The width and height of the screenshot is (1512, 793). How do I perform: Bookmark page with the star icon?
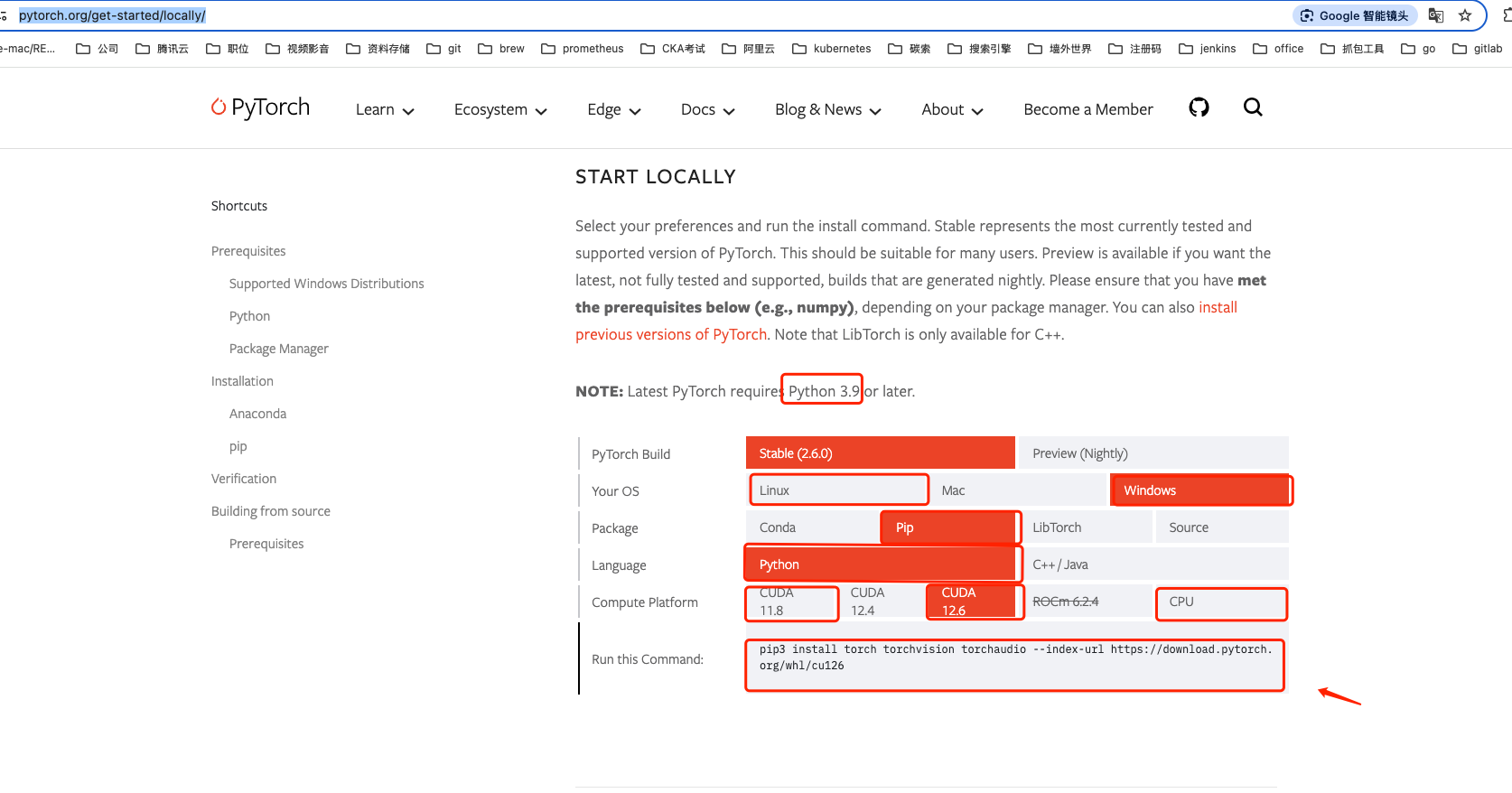point(1465,15)
